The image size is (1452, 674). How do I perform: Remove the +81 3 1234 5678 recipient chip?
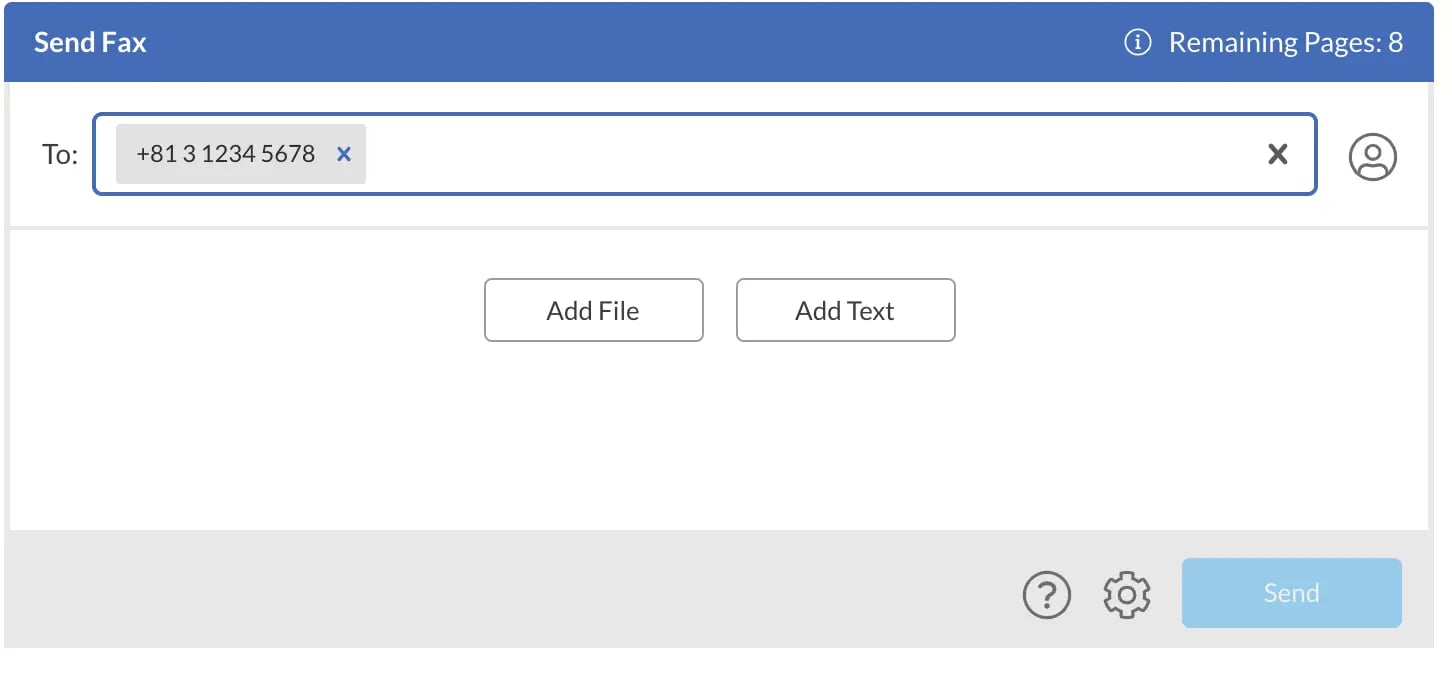[x=344, y=154]
